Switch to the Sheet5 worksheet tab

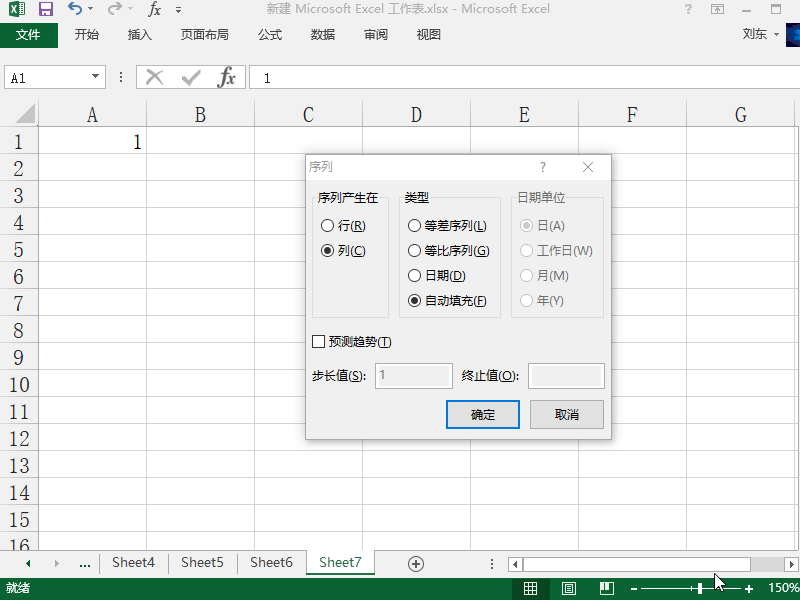pos(202,563)
